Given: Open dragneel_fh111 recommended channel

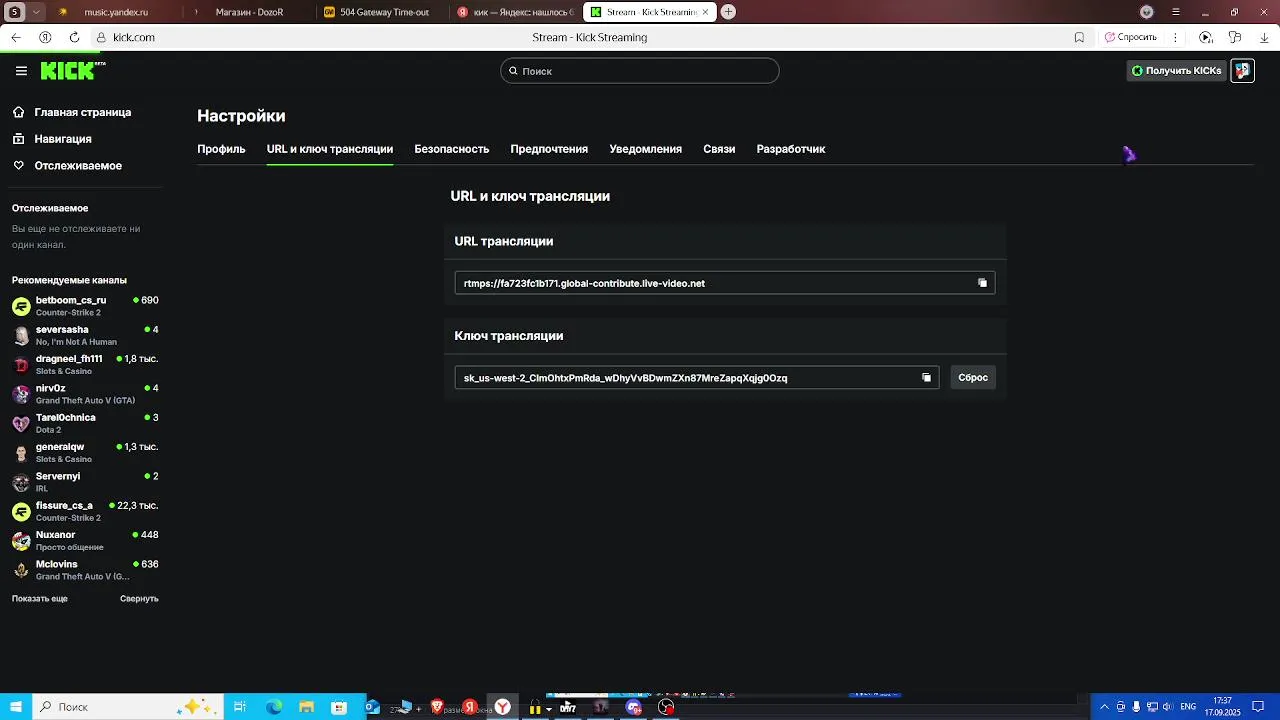Looking at the screenshot, I should 85,364.
